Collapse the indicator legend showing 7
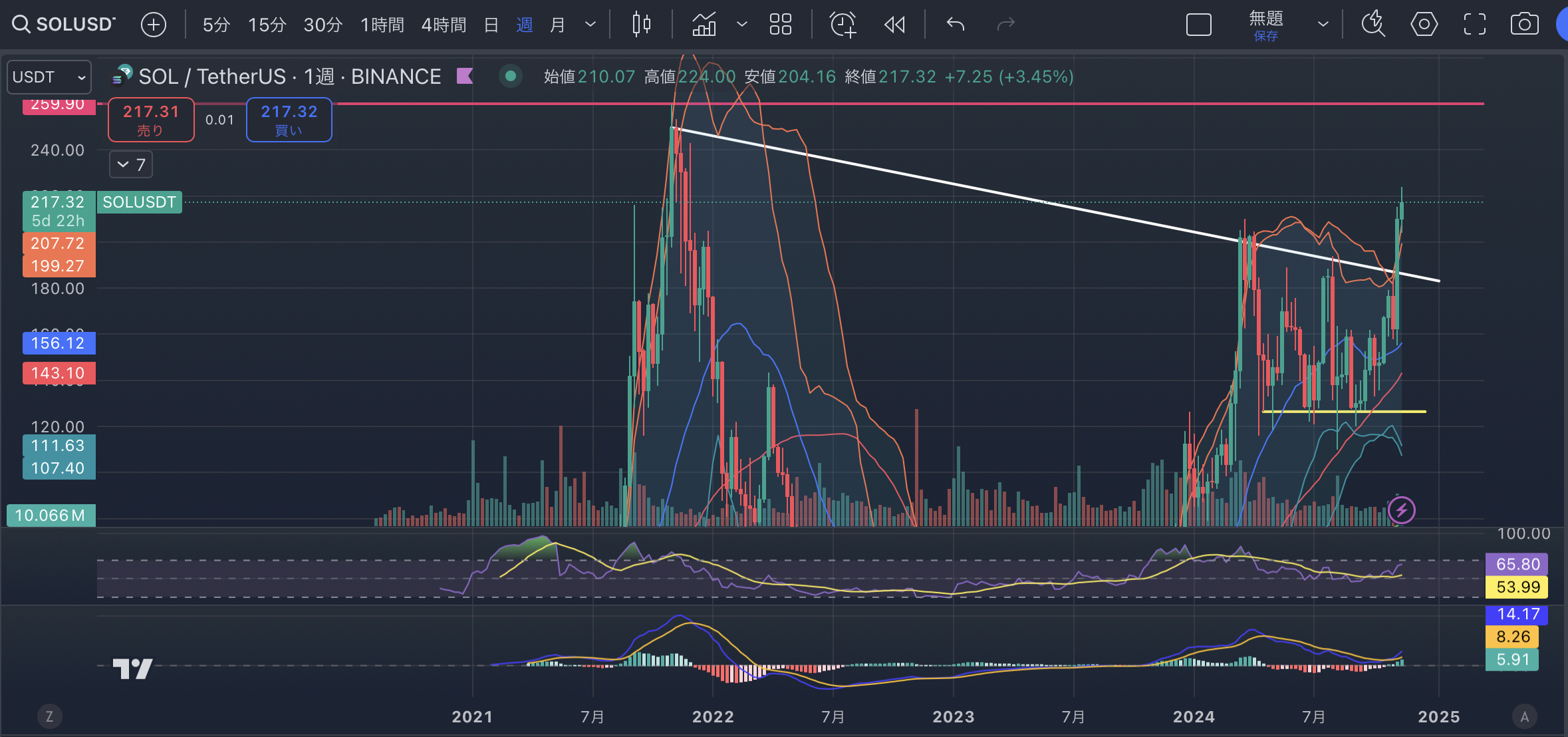Viewport: 1568px width, 737px height. (131, 164)
